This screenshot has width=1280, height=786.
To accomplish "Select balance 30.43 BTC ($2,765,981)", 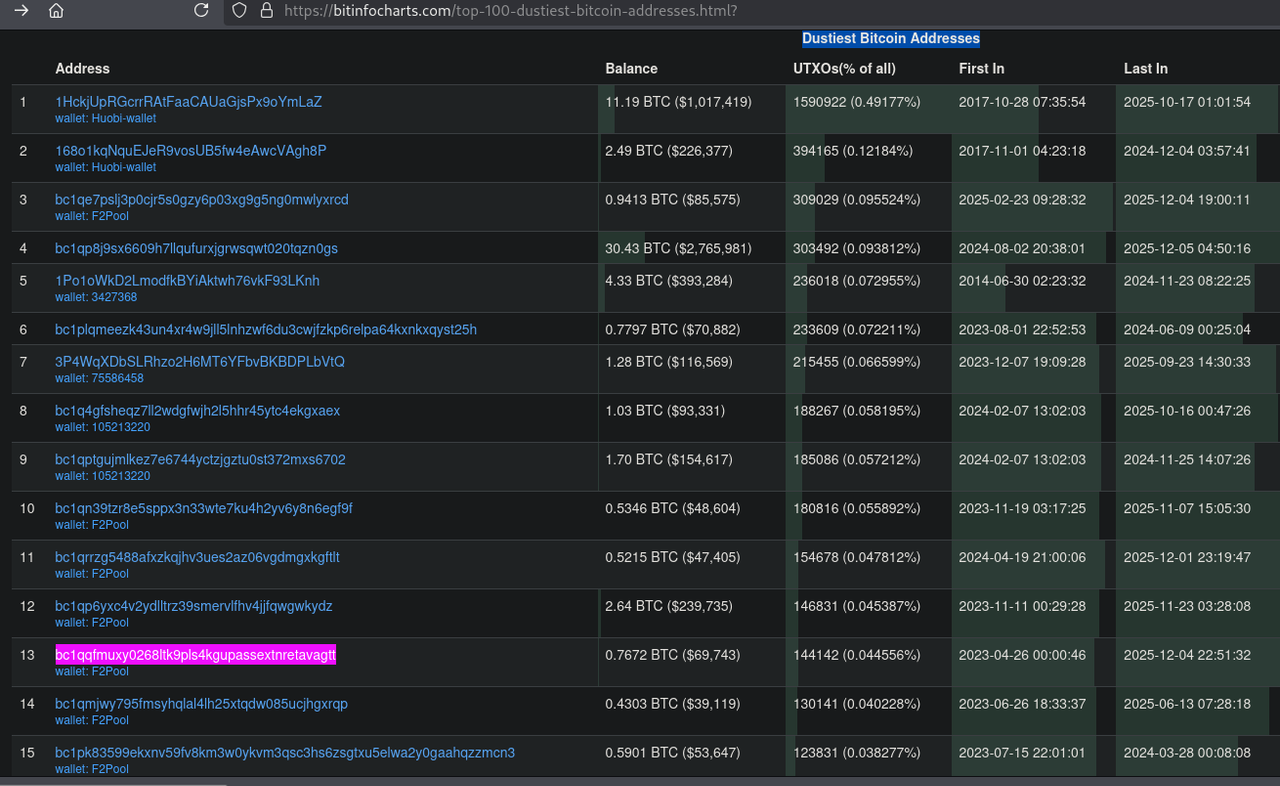I will coord(679,248).
